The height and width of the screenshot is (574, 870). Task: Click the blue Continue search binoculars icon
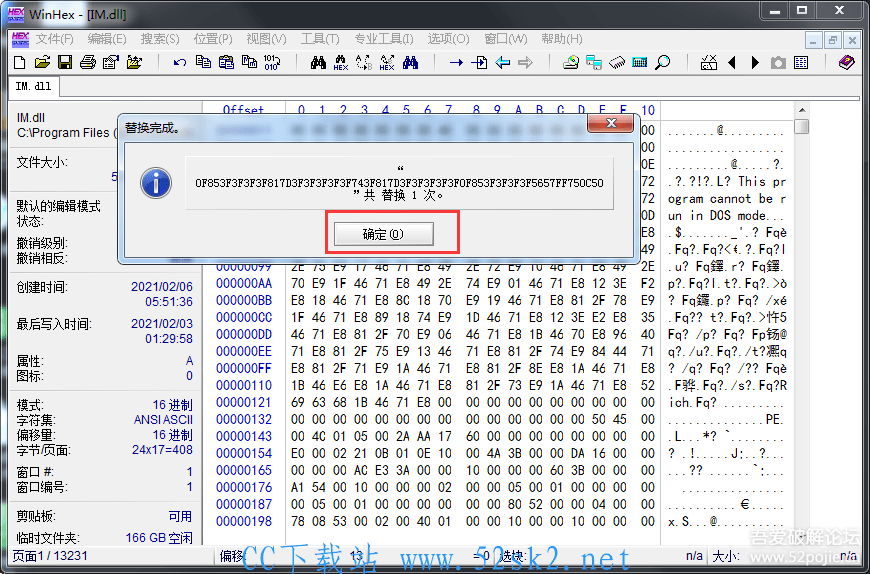pos(411,63)
